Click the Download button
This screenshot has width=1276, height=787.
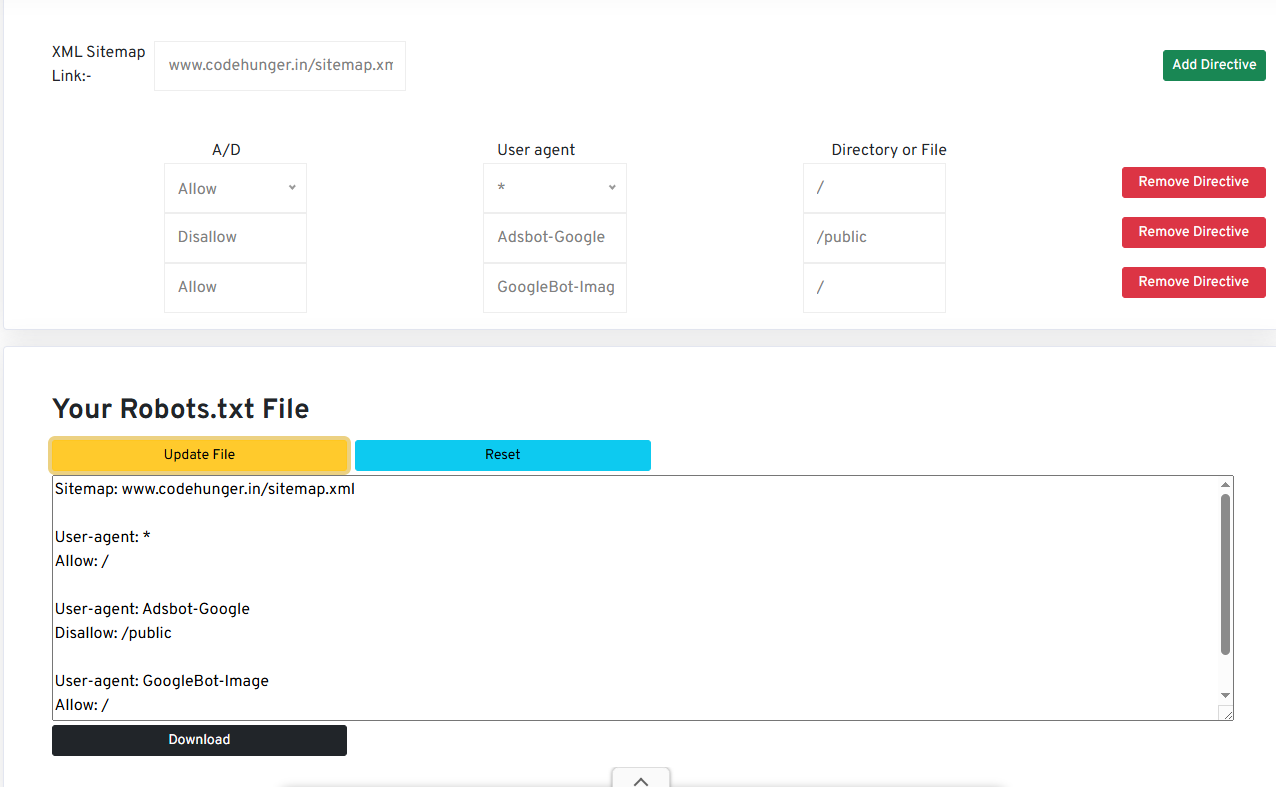pyautogui.click(x=198, y=740)
